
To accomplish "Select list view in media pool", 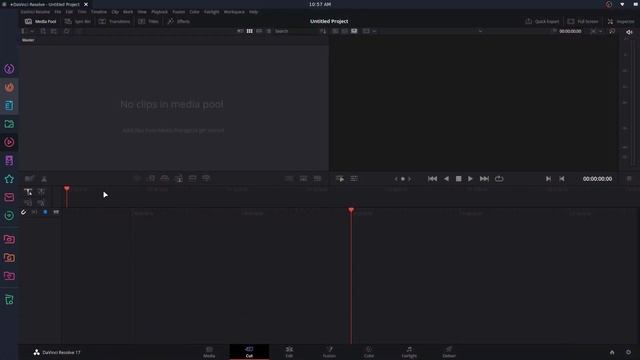I will point(269,31).
